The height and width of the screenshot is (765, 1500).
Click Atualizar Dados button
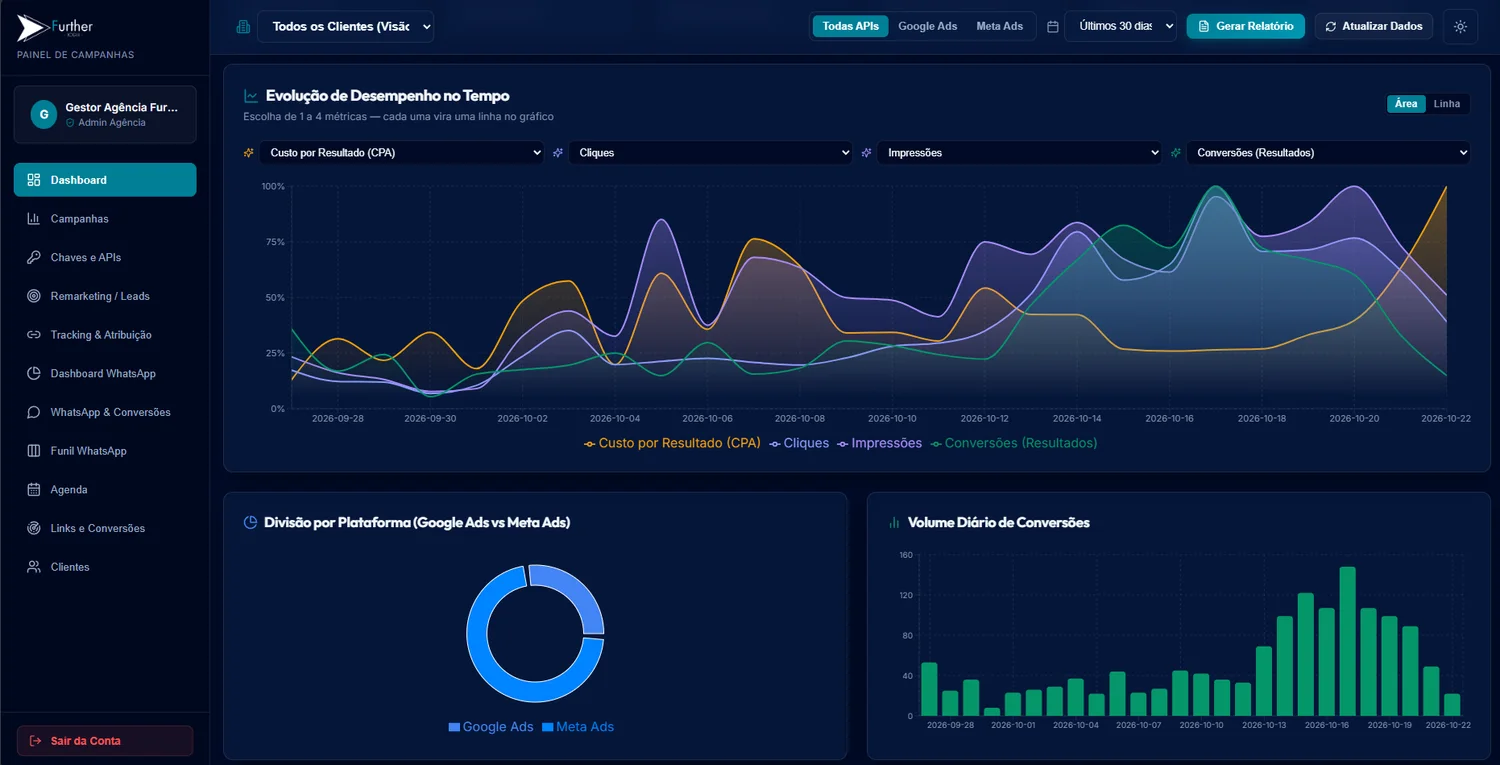coord(1374,26)
